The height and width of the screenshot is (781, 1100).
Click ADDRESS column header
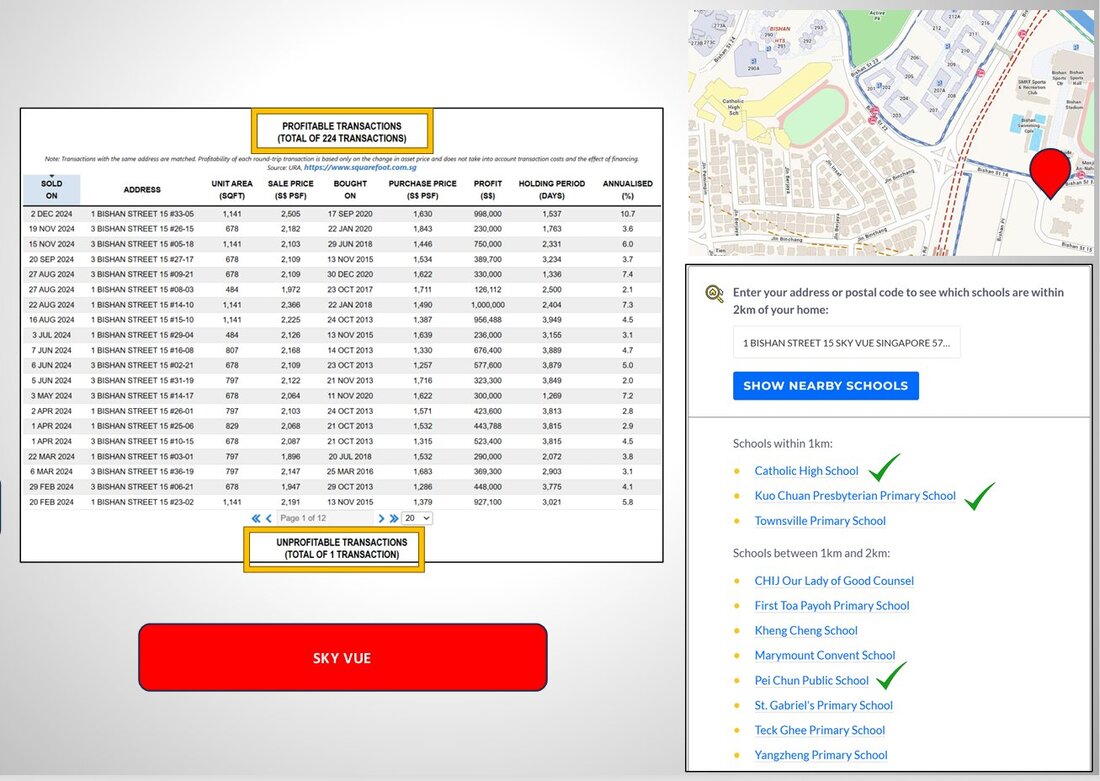point(142,189)
